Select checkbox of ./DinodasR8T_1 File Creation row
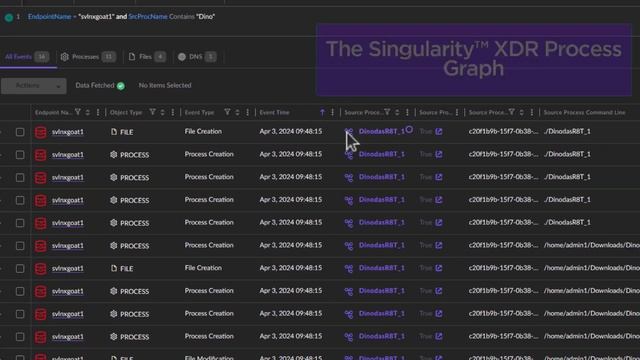The width and height of the screenshot is (640, 360). (20, 132)
